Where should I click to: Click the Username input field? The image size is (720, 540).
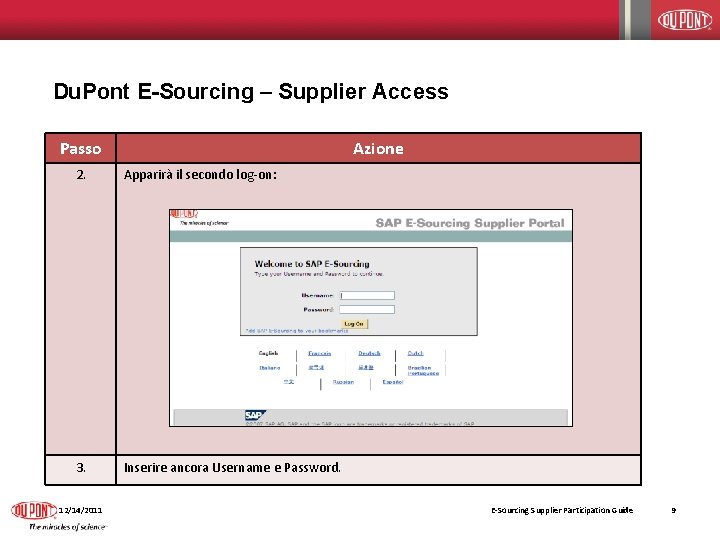pos(367,295)
